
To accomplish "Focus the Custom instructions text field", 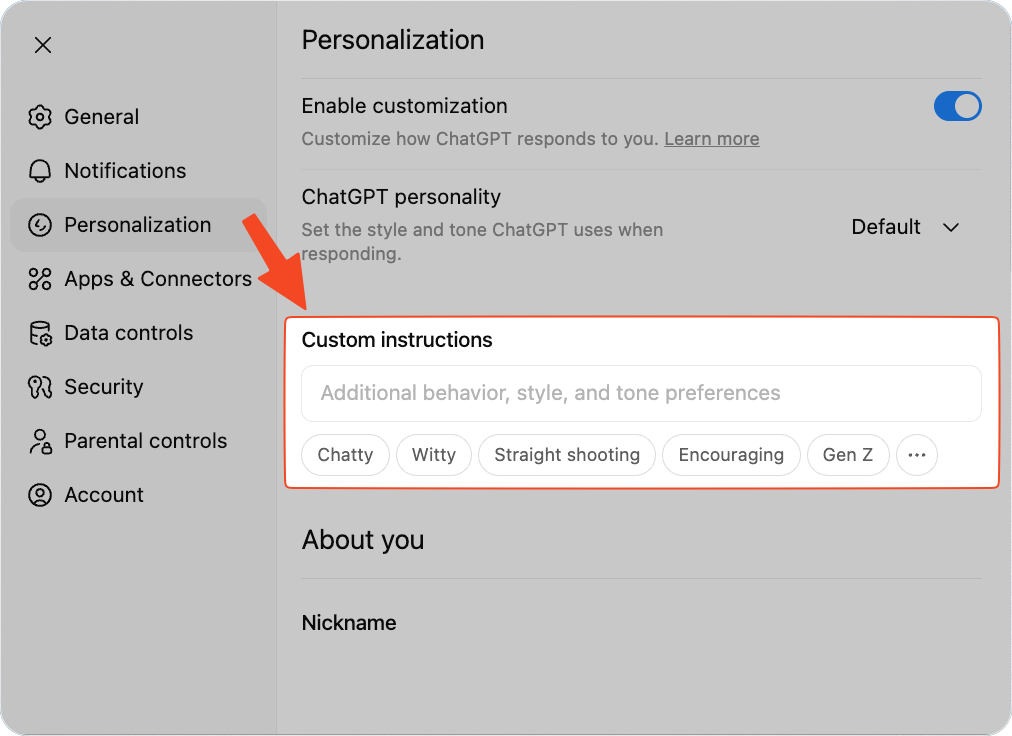I will coord(641,393).
